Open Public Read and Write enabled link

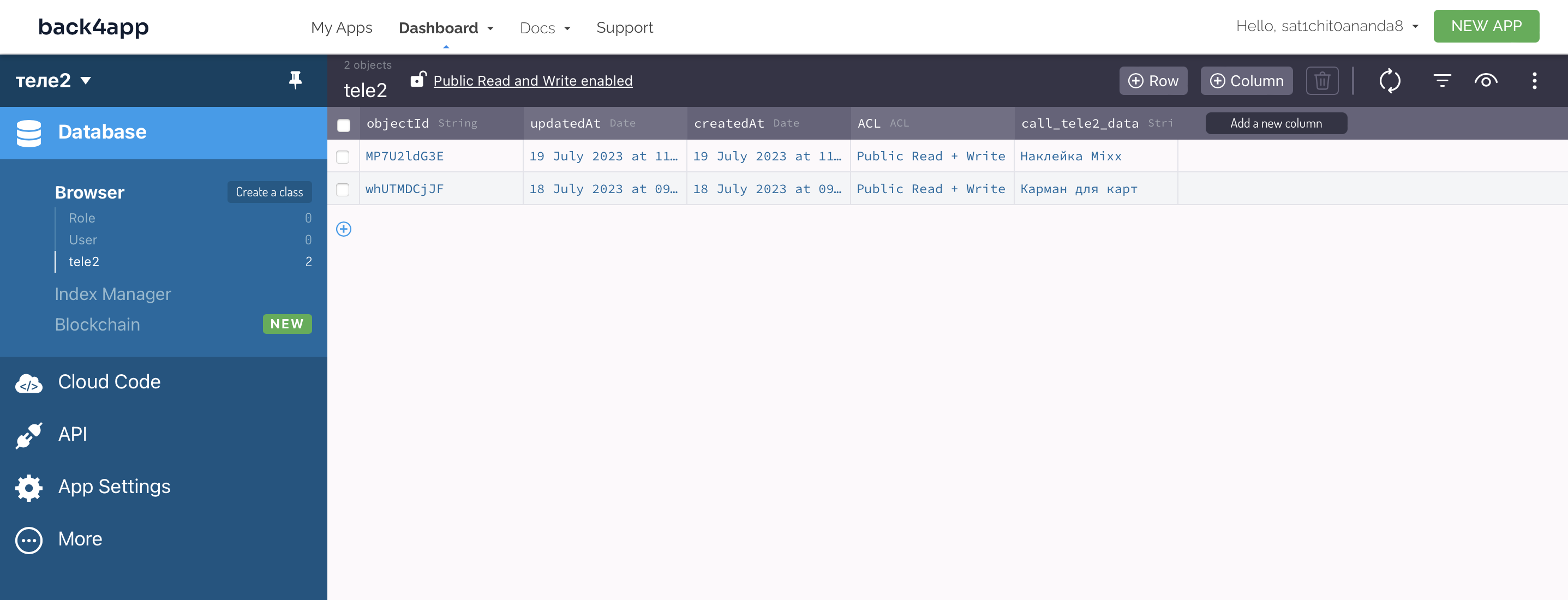point(532,80)
